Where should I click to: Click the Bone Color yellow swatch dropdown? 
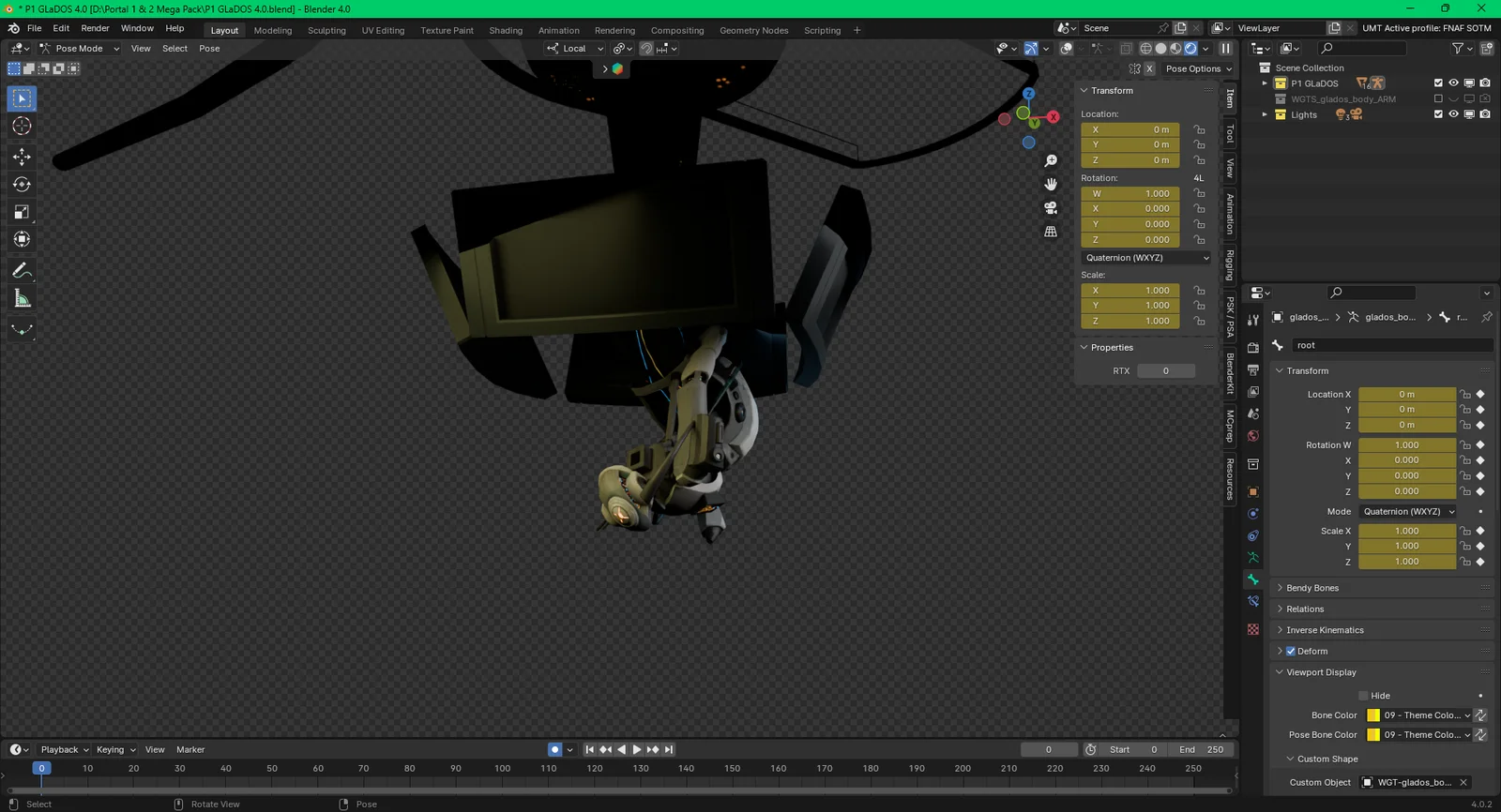point(1418,715)
